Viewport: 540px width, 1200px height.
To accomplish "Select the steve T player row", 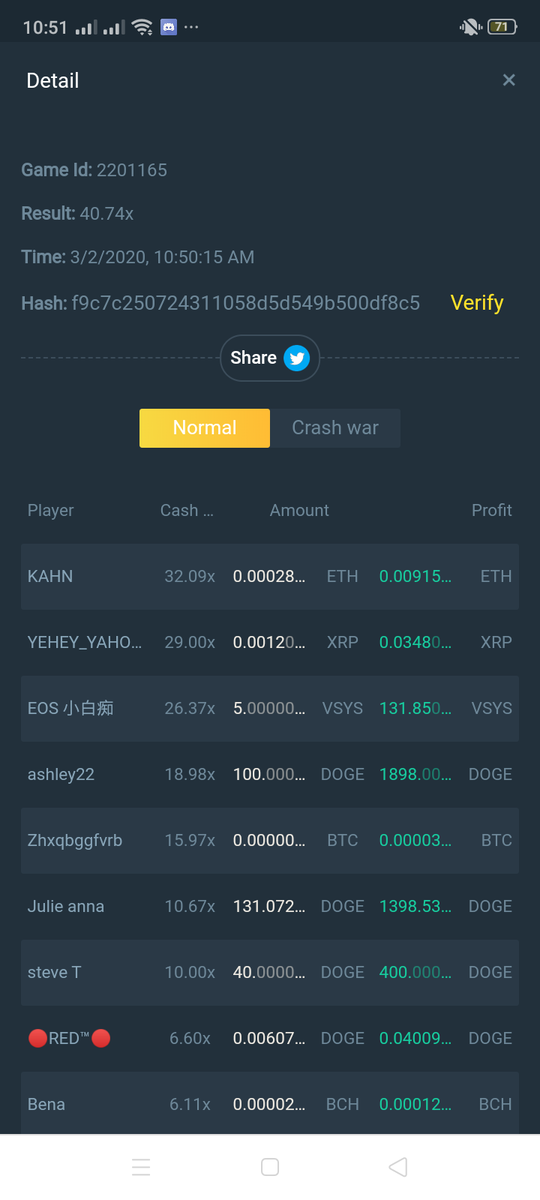I will coord(270,973).
